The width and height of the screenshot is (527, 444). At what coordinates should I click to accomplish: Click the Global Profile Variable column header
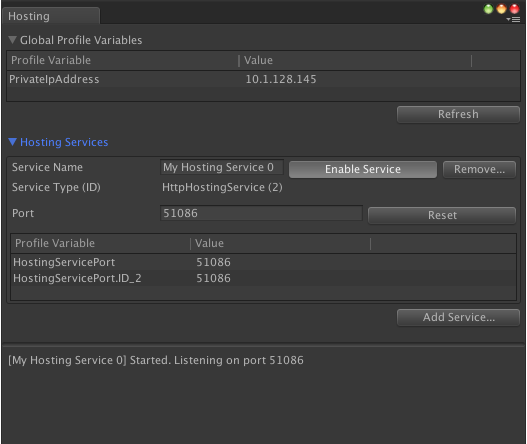tap(123, 60)
